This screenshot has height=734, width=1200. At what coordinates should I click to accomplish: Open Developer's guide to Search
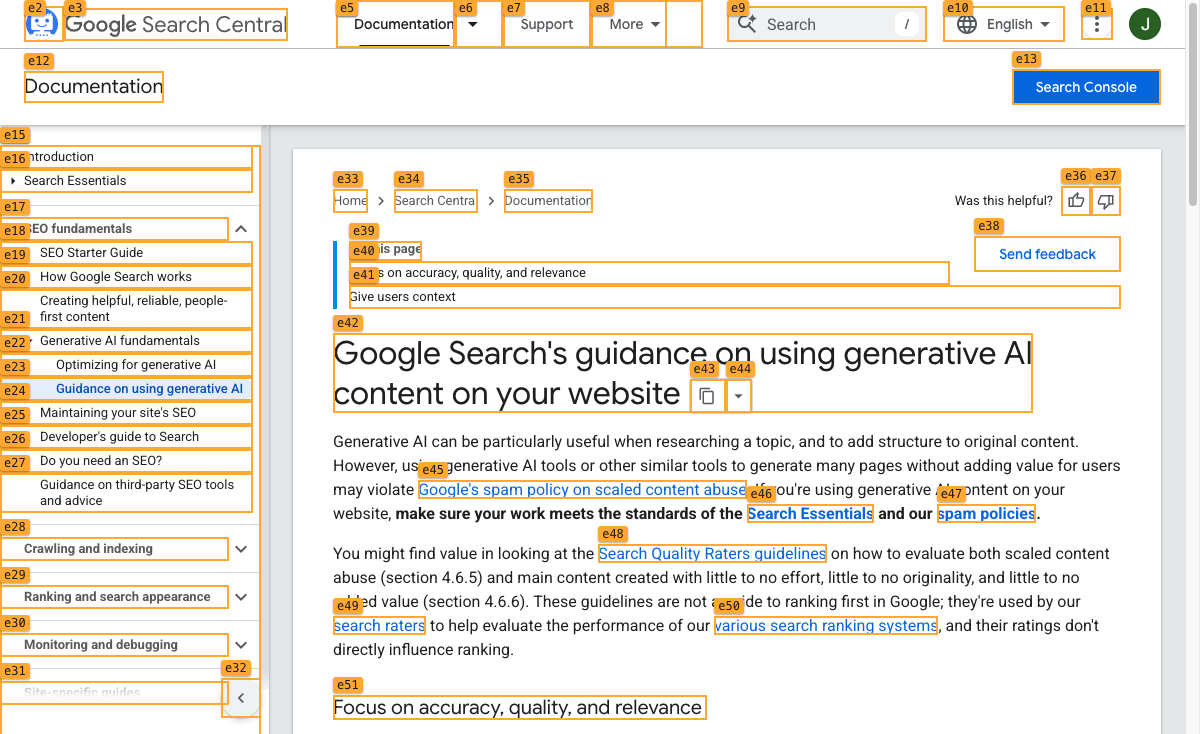[x=127, y=437]
